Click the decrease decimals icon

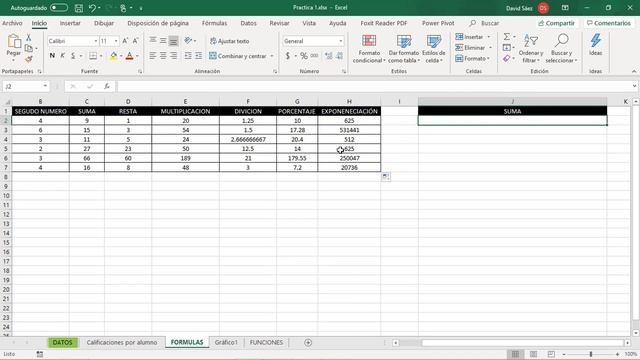339,56
